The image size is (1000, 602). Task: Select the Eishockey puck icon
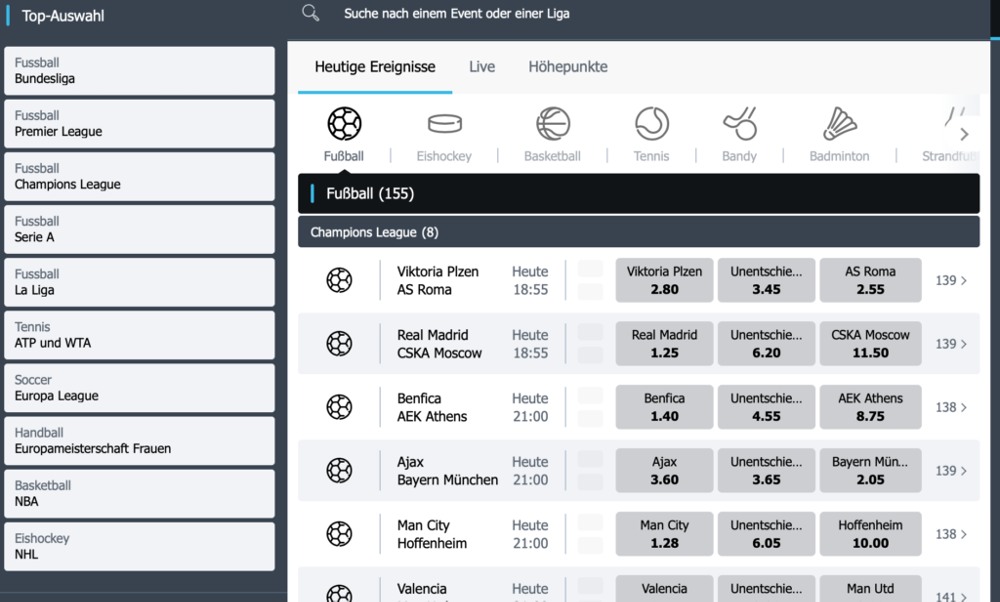[x=445, y=124]
